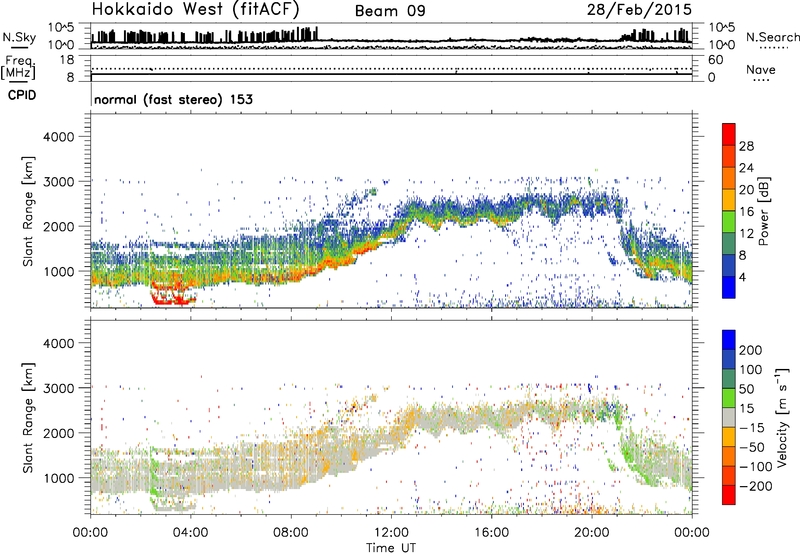Image resolution: width=800 pixels, height=554 pixels.
Task: Click the '24' power colorbar tick label
Action: pos(746,168)
